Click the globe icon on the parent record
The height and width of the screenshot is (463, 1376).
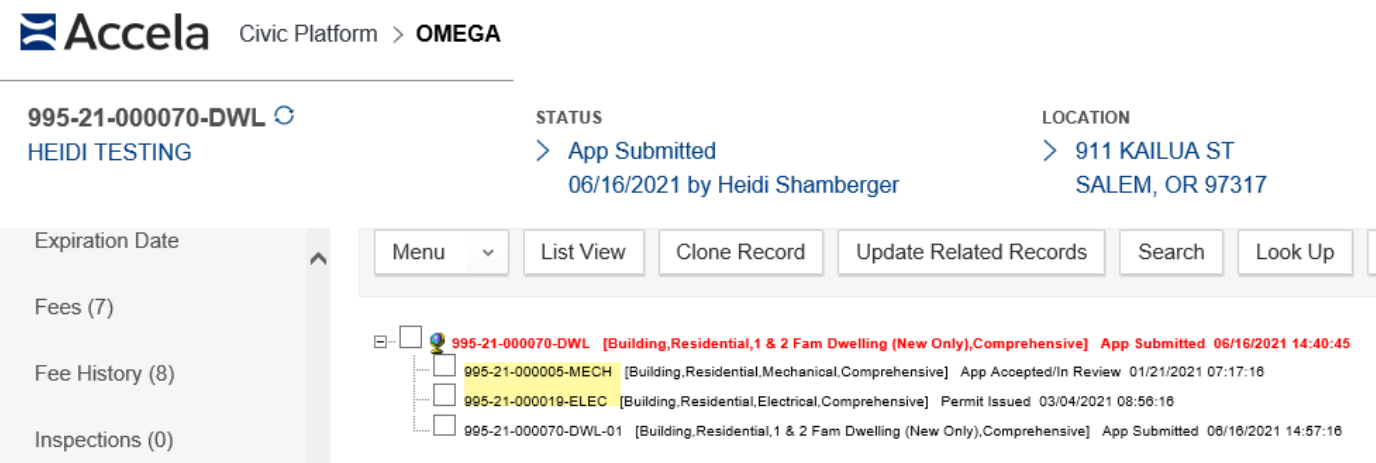click(x=437, y=343)
